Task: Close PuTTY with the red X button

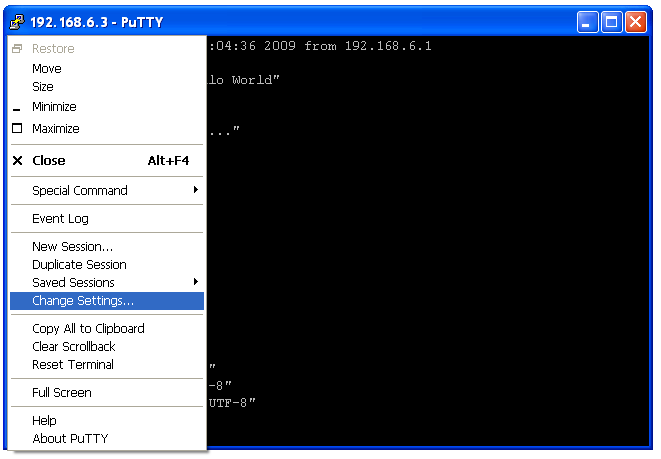Action: 636,22
